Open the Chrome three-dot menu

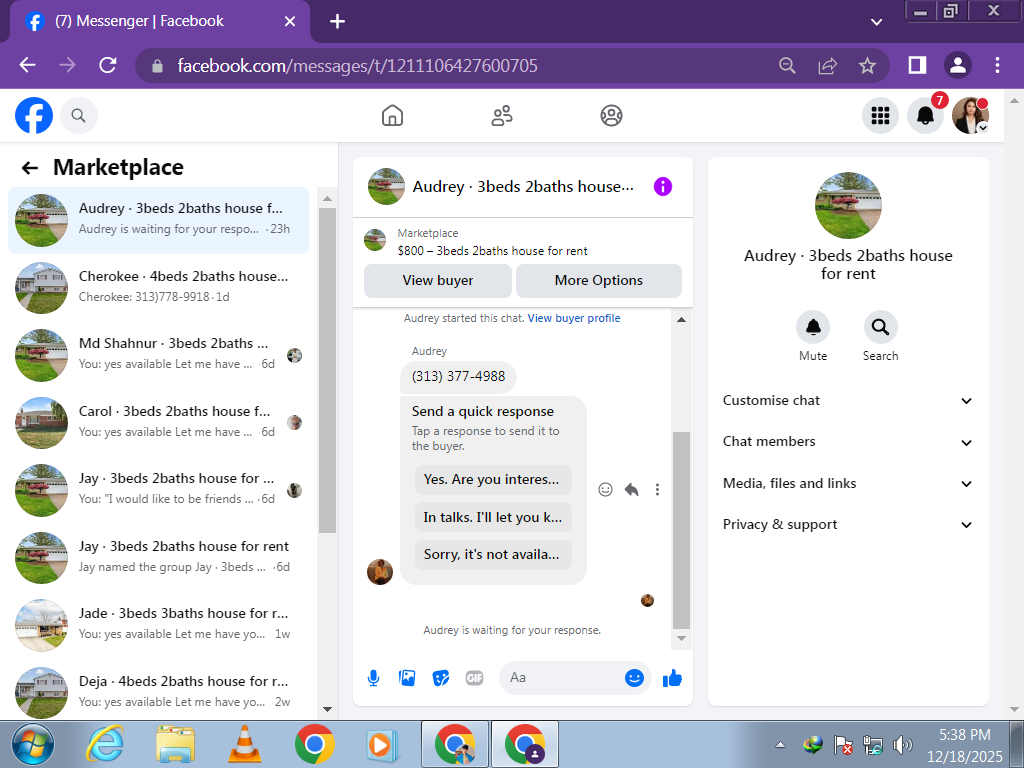(997, 65)
